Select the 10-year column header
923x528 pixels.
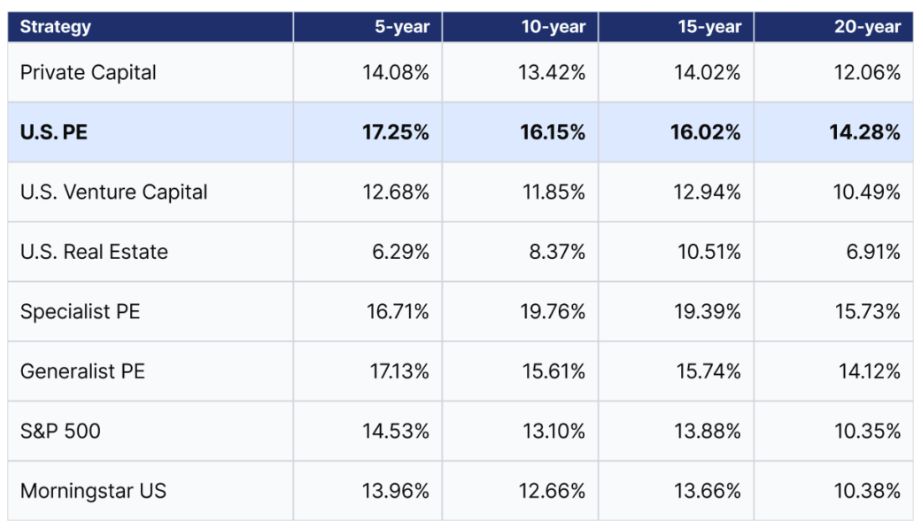tap(553, 26)
